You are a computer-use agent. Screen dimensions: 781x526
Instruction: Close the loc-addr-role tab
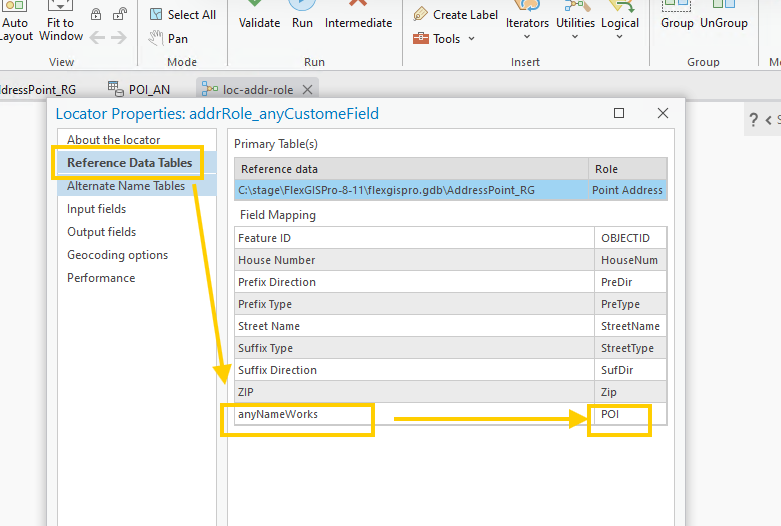click(308, 90)
